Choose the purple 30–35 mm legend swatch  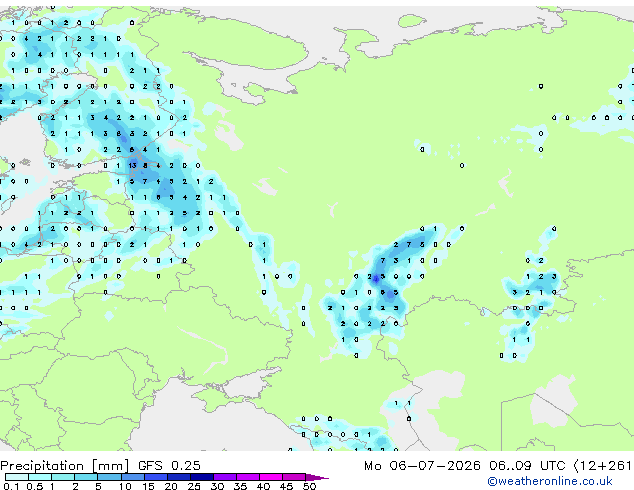[x=225, y=477]
